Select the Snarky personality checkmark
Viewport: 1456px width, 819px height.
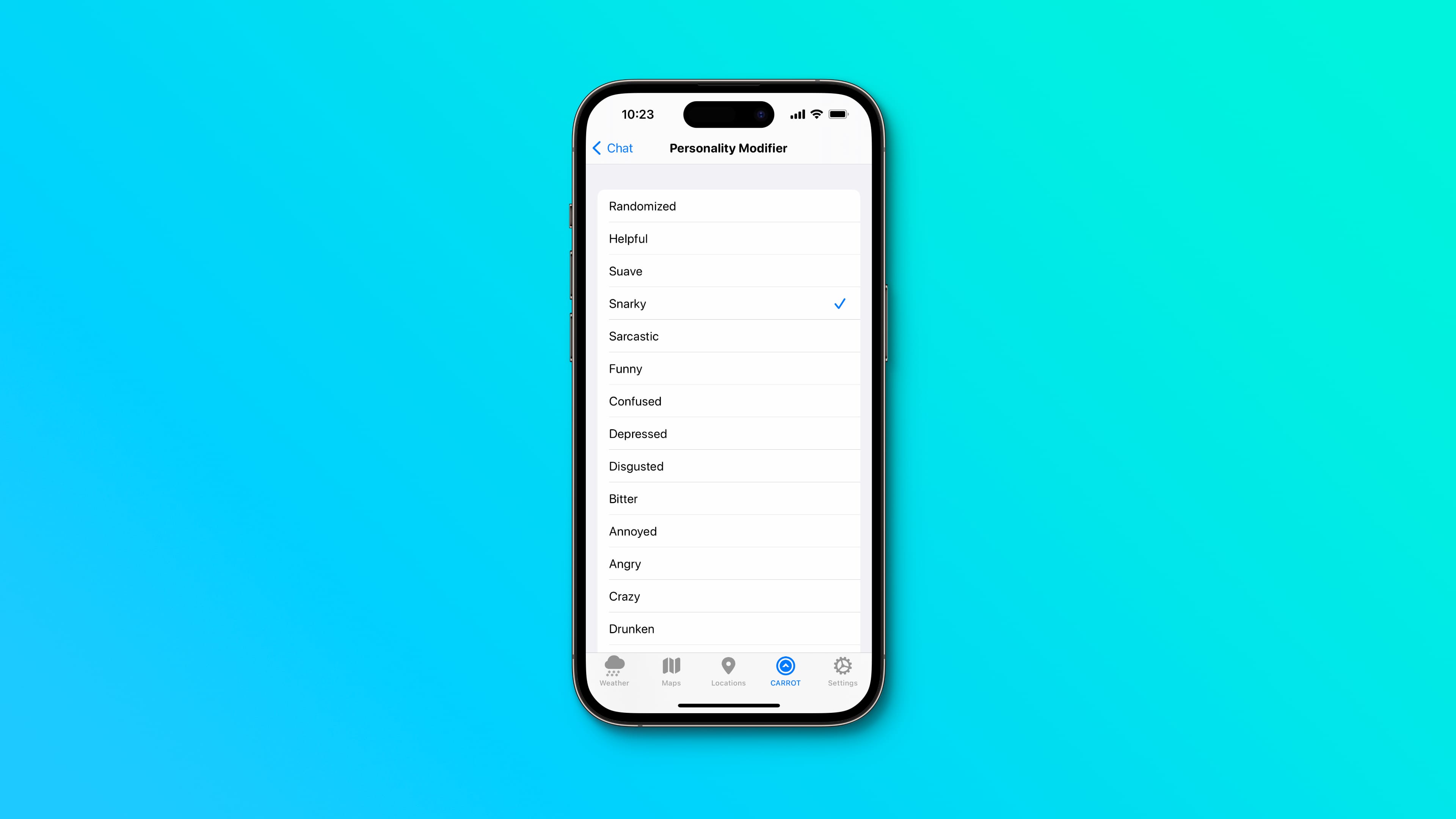click(x=840, y=303)
